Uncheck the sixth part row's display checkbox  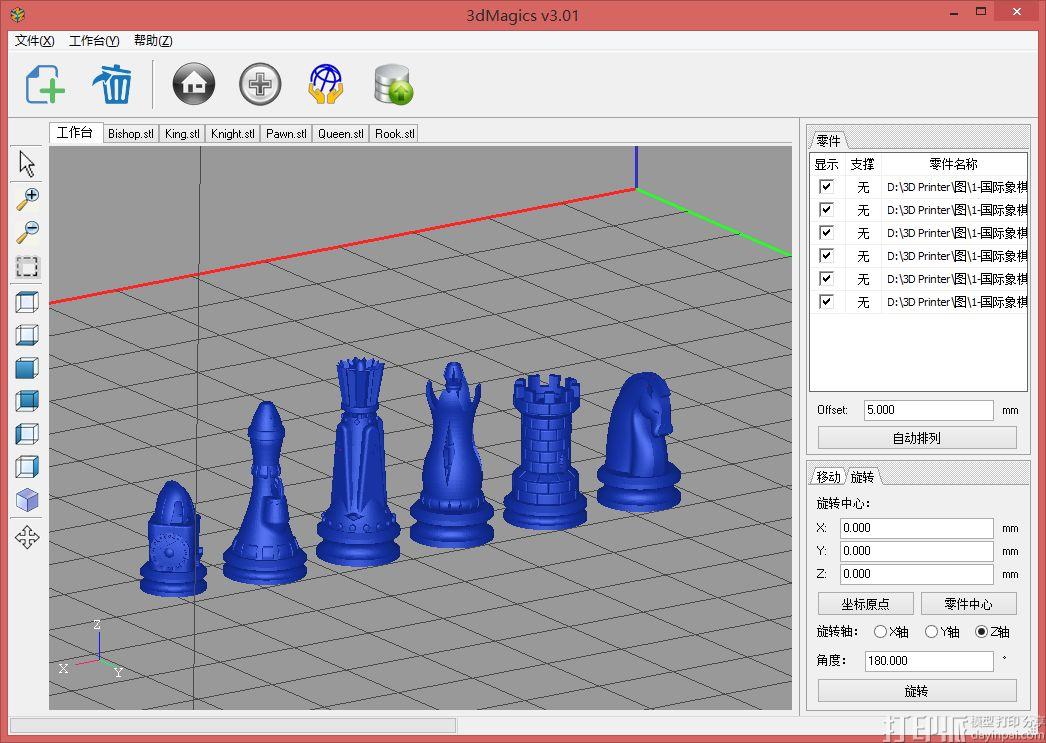tap(826, 301)
